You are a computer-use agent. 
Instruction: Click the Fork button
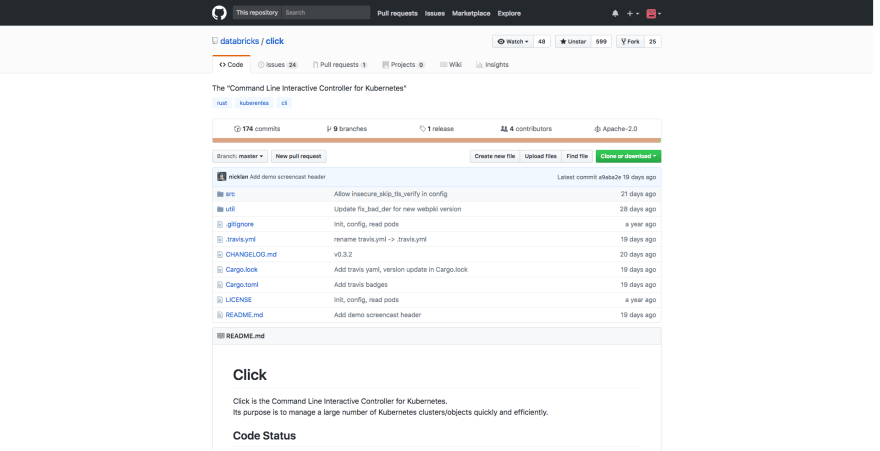630,42
